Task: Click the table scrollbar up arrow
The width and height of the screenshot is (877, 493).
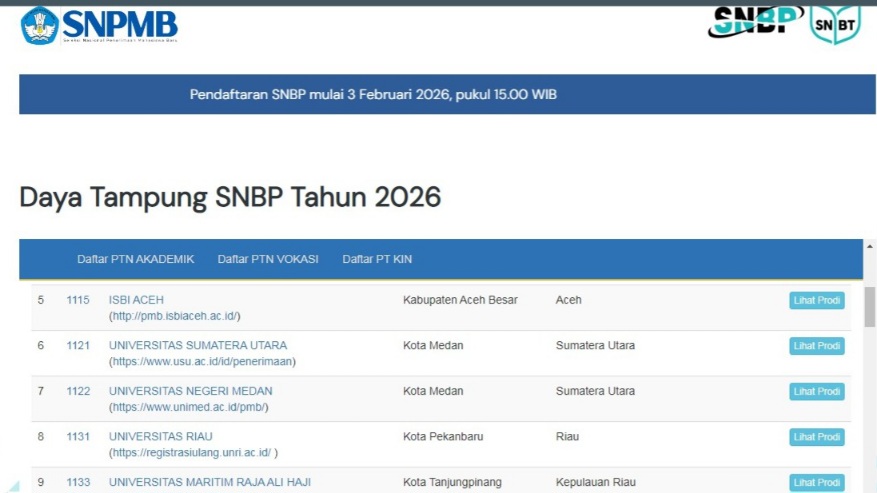Action: tap(870, 246)
